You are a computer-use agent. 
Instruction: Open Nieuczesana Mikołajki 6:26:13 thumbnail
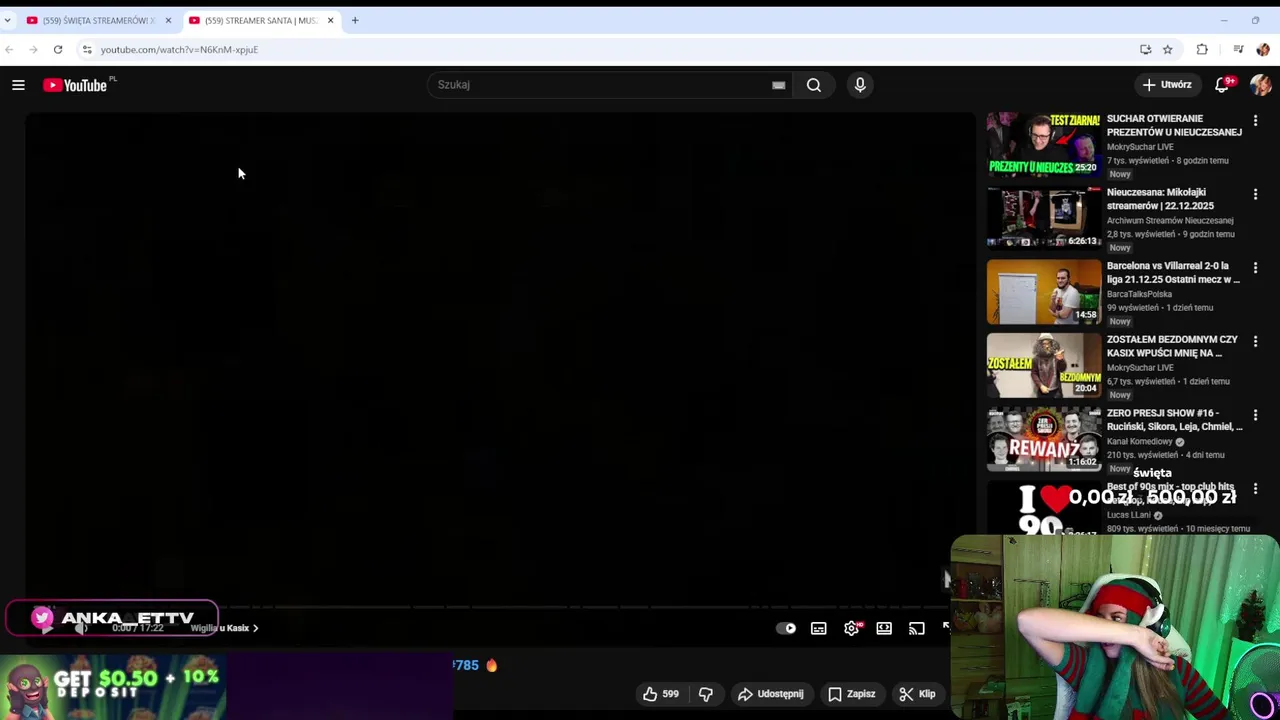[x=1044, y=218]
